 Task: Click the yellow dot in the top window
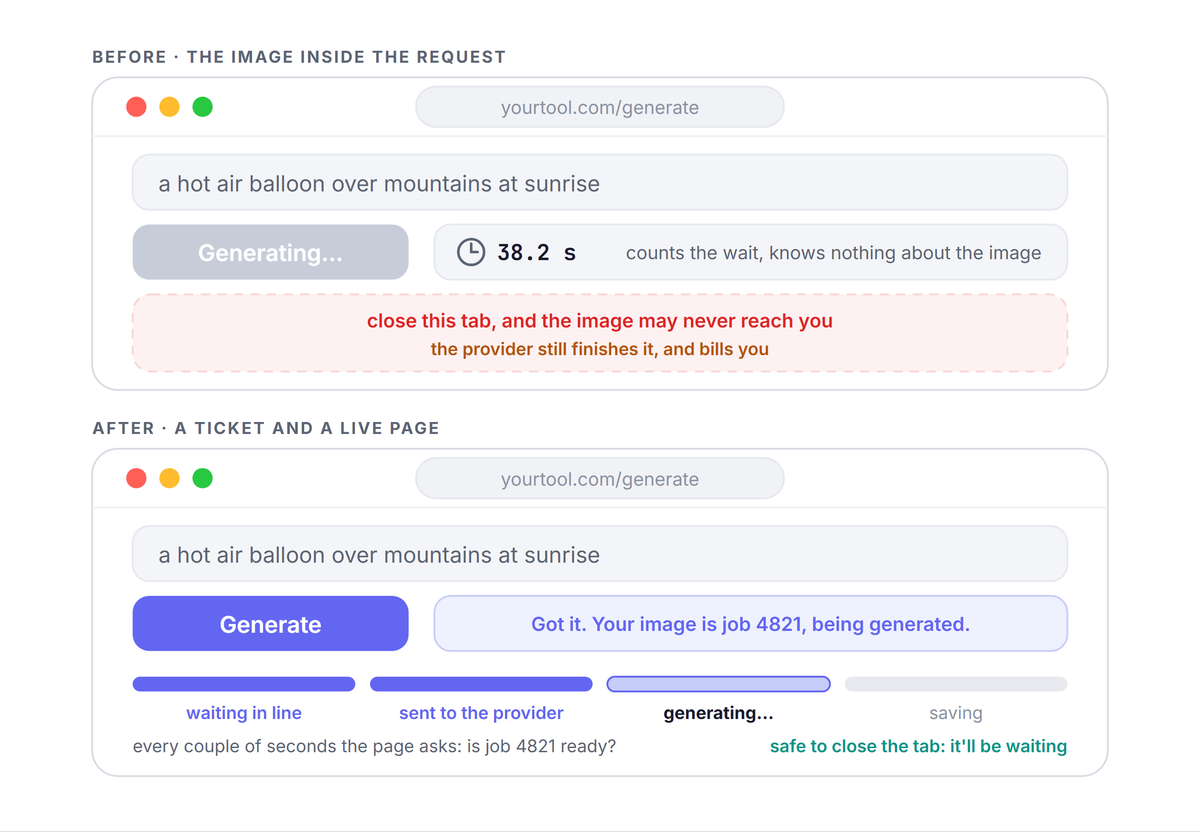coord(169,107)
